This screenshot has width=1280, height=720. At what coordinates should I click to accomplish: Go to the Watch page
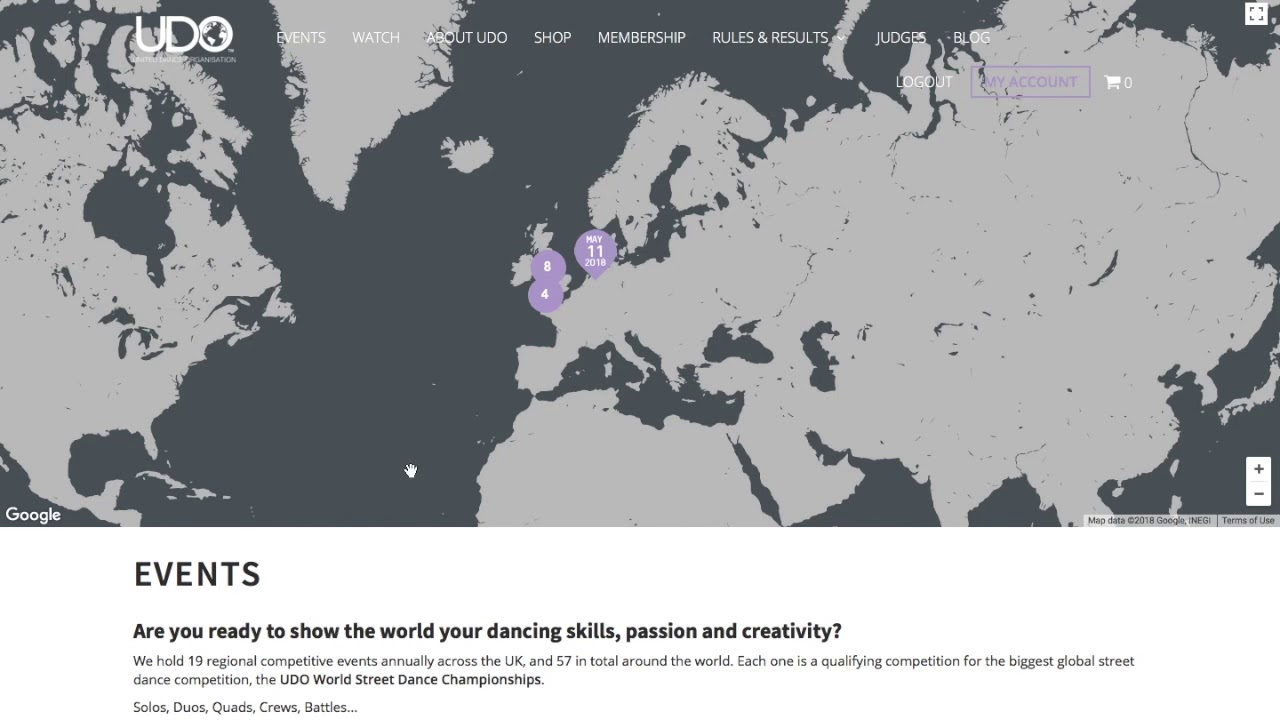376,38
